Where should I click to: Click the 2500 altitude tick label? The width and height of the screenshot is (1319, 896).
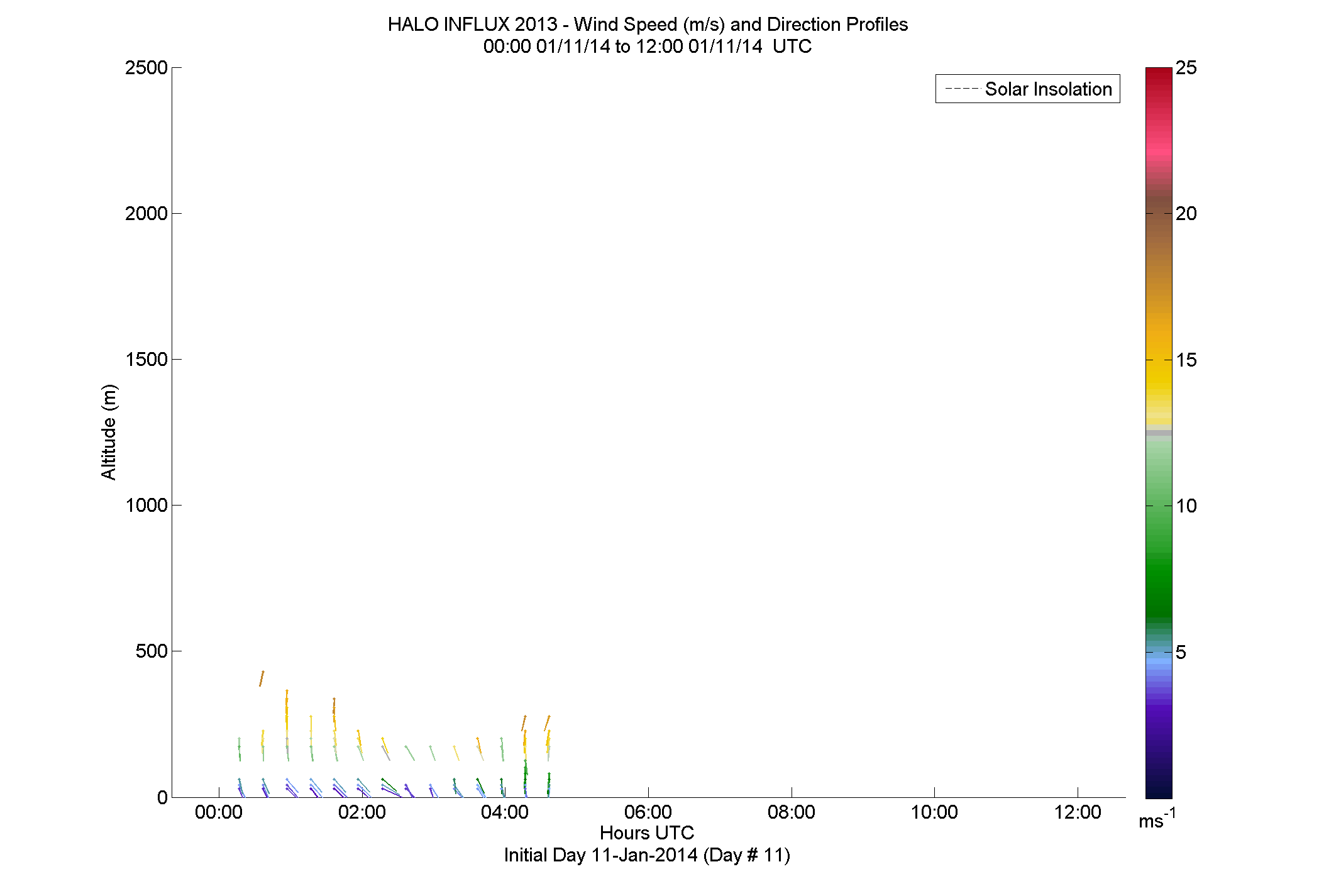[x=146, y=68]
